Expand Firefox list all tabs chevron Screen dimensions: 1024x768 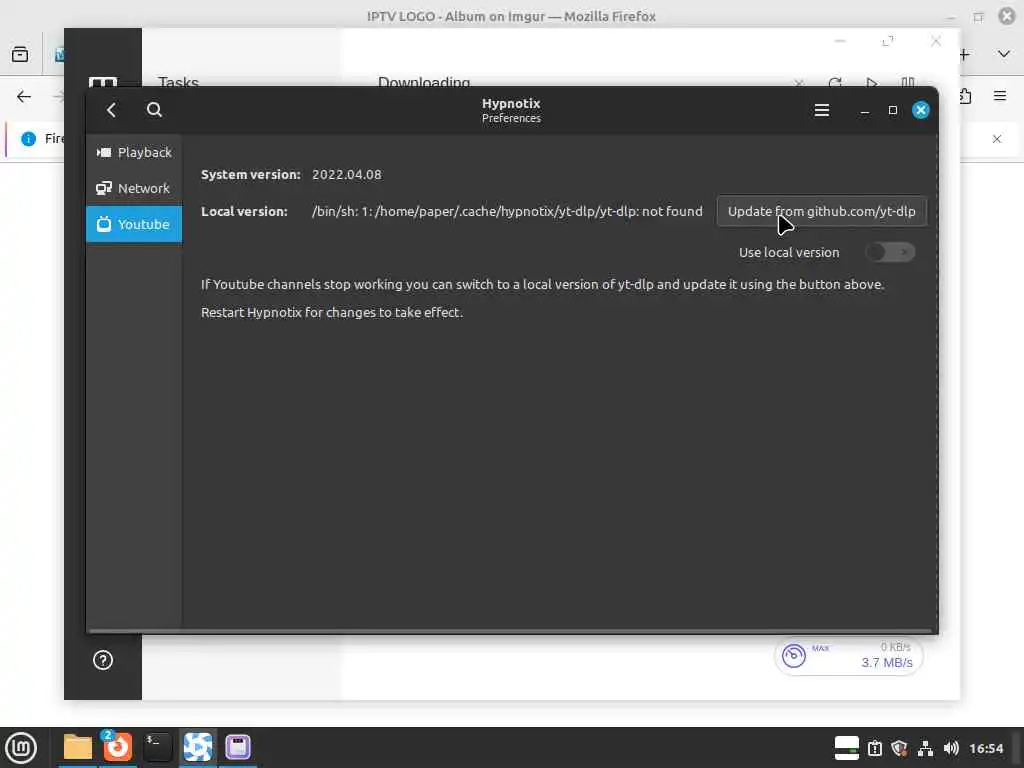click(x=1004, y=54)
